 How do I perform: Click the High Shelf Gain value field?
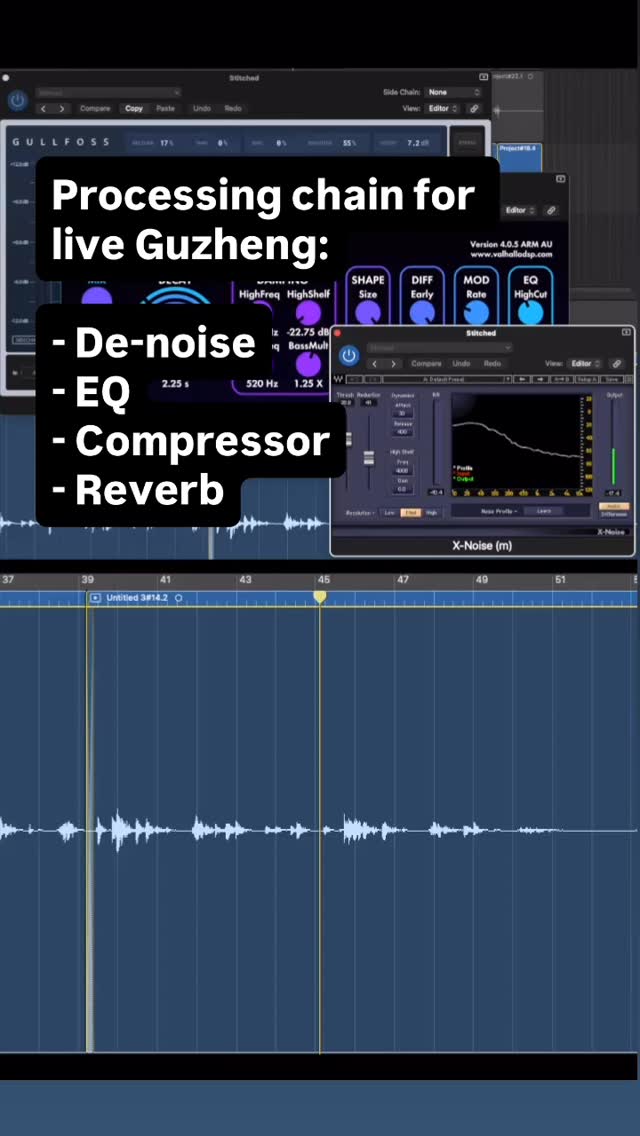point(402,489)
